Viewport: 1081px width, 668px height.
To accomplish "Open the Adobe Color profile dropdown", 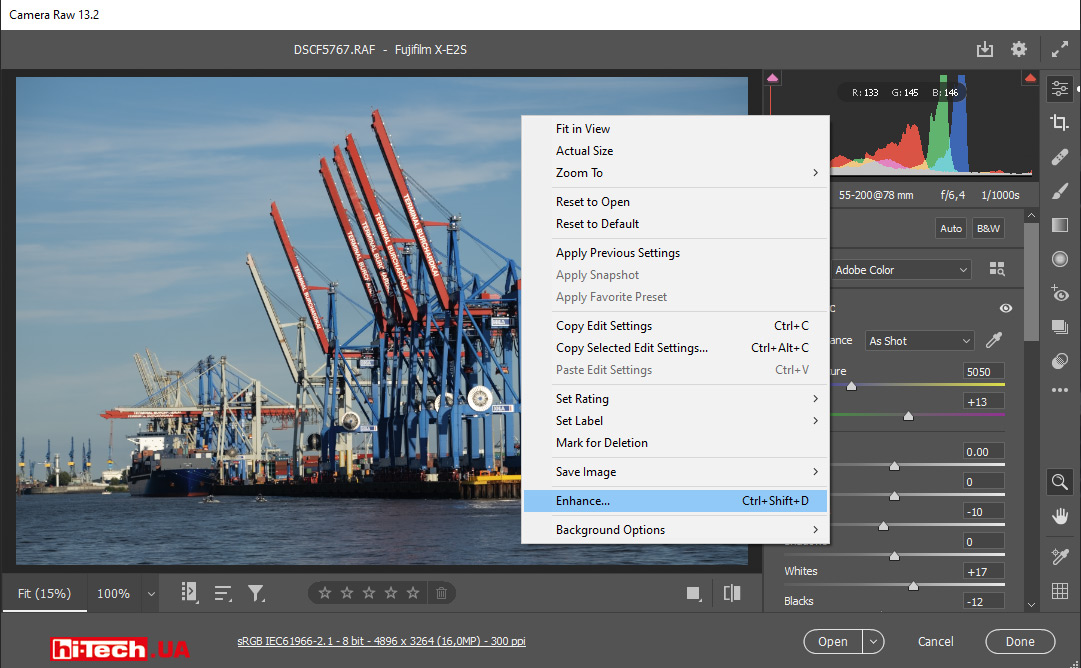I will point(901,270).
